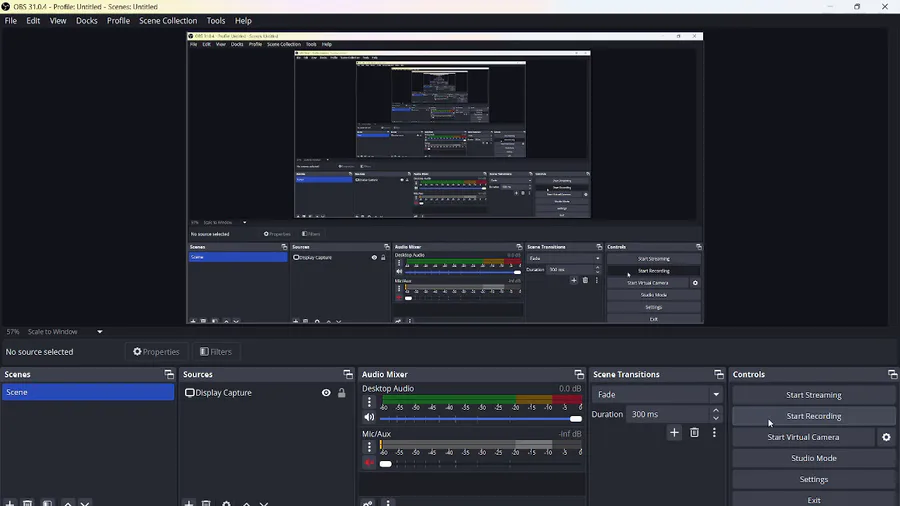Add a new source with plus icon

188,503
